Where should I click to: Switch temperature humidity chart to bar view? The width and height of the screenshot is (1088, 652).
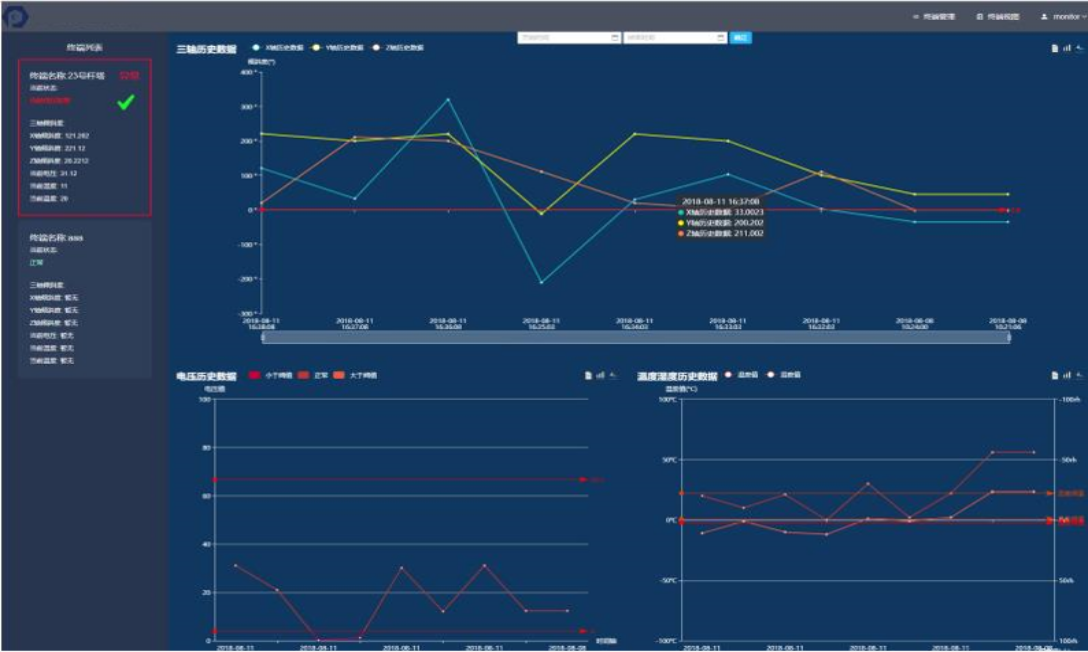pyautogui.click(x=1066, y=376)
